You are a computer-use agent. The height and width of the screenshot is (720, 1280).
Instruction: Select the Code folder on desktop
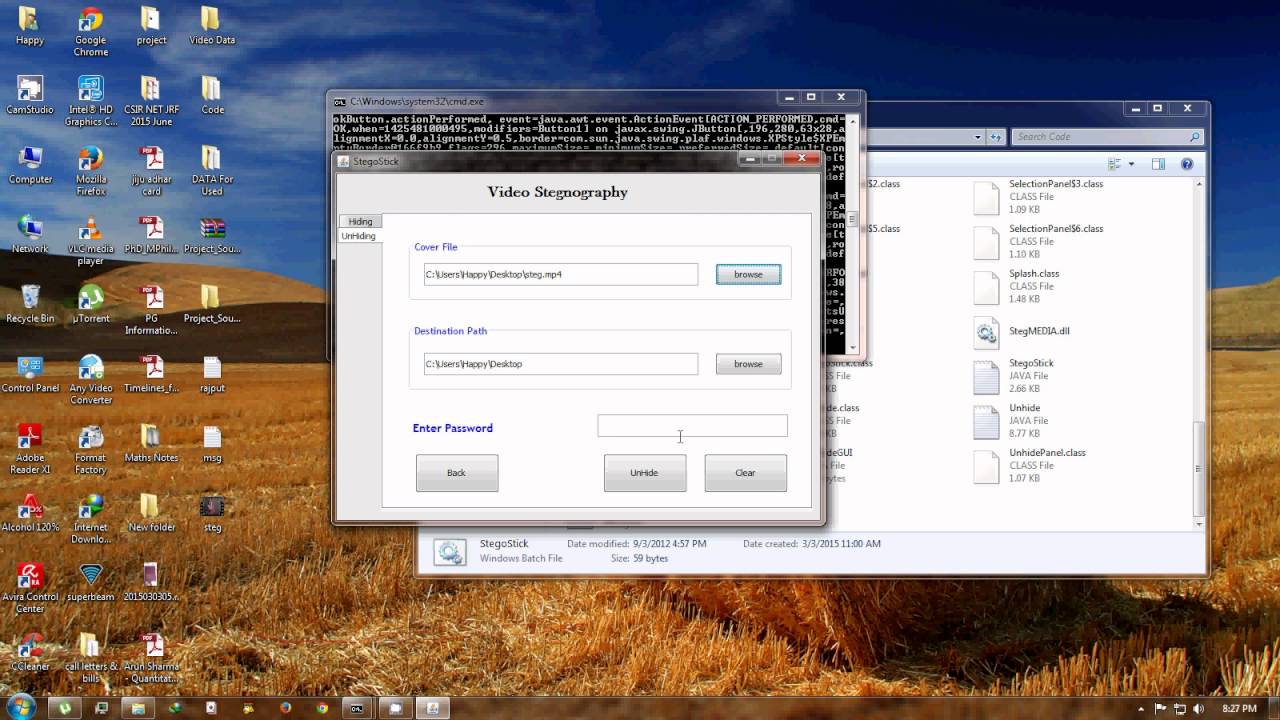pos(212,95)
